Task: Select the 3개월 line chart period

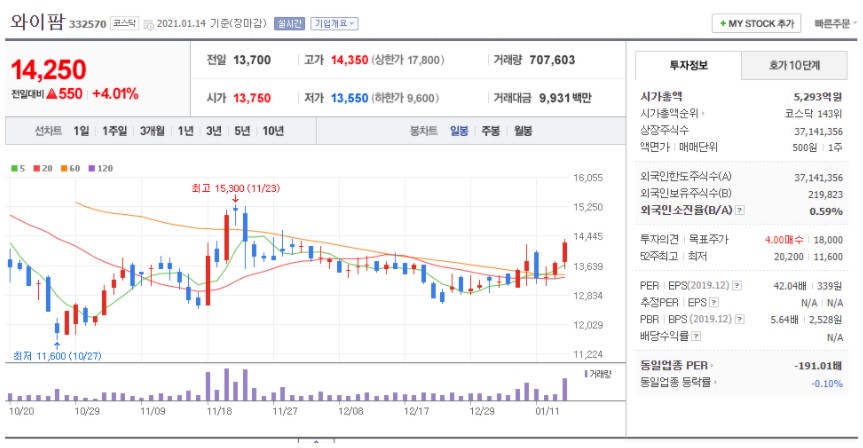Action: (x=152, y=131)
